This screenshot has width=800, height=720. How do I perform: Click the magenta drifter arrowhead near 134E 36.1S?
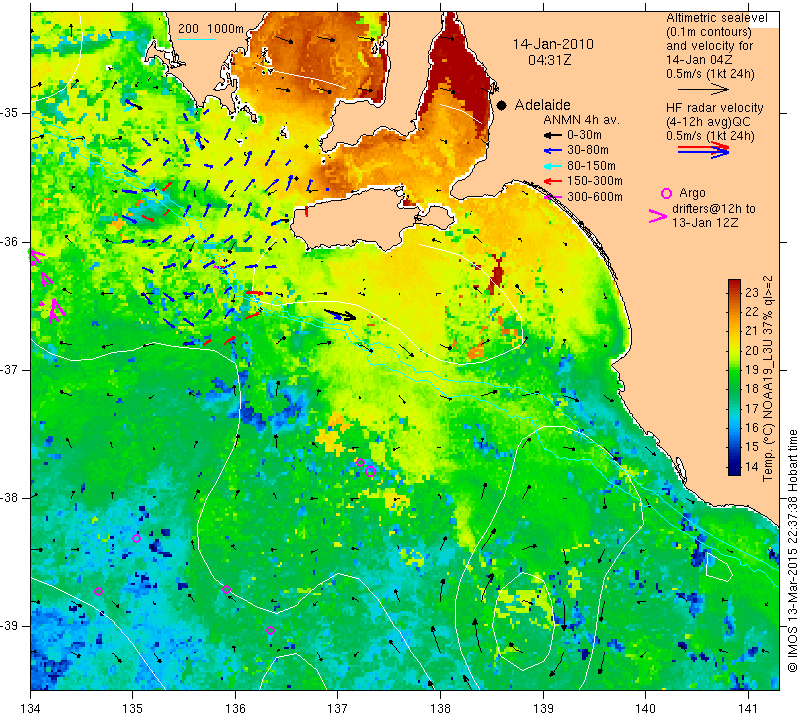coord(37,256)
